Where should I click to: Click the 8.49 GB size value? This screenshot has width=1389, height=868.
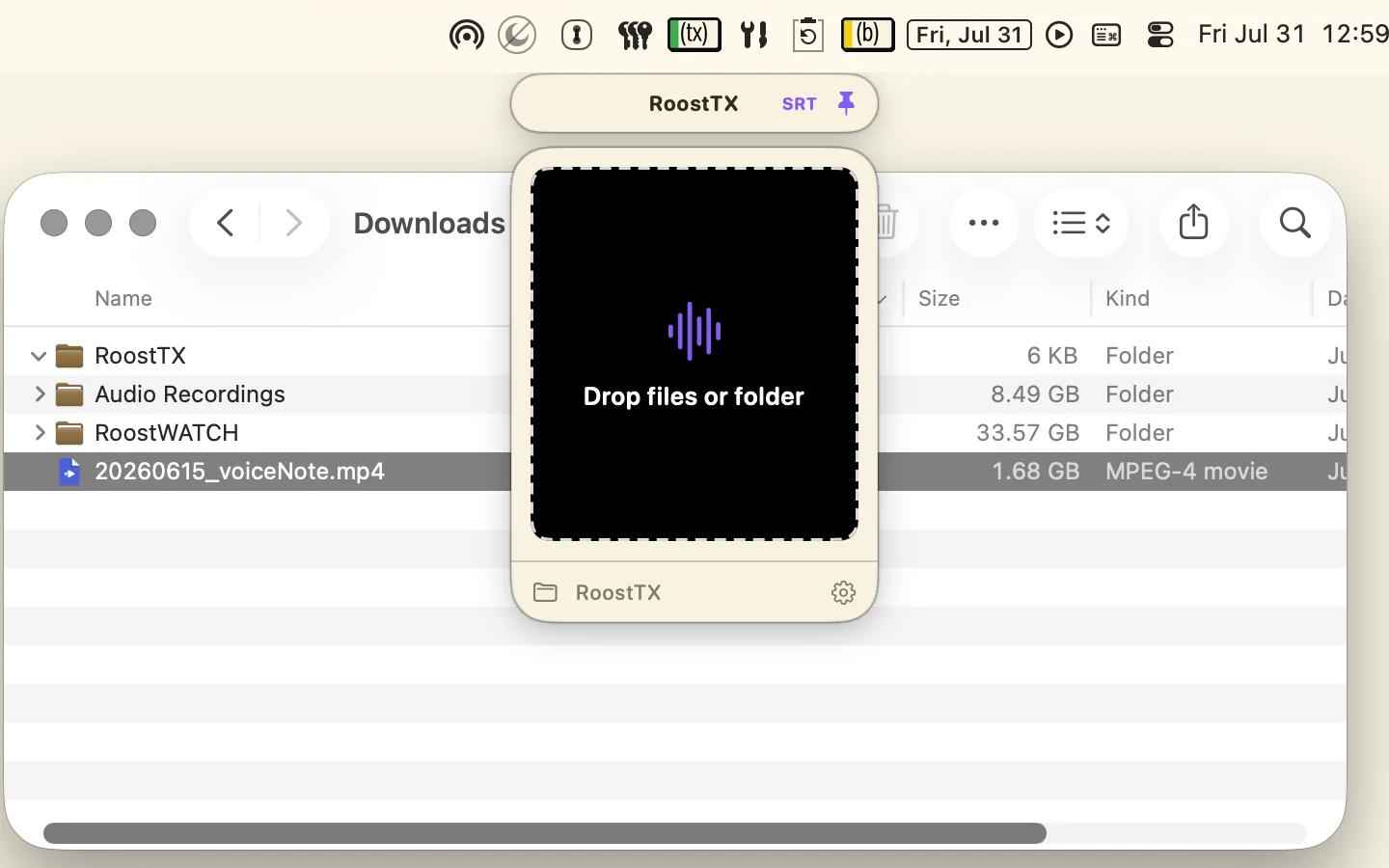point(1035,394)
